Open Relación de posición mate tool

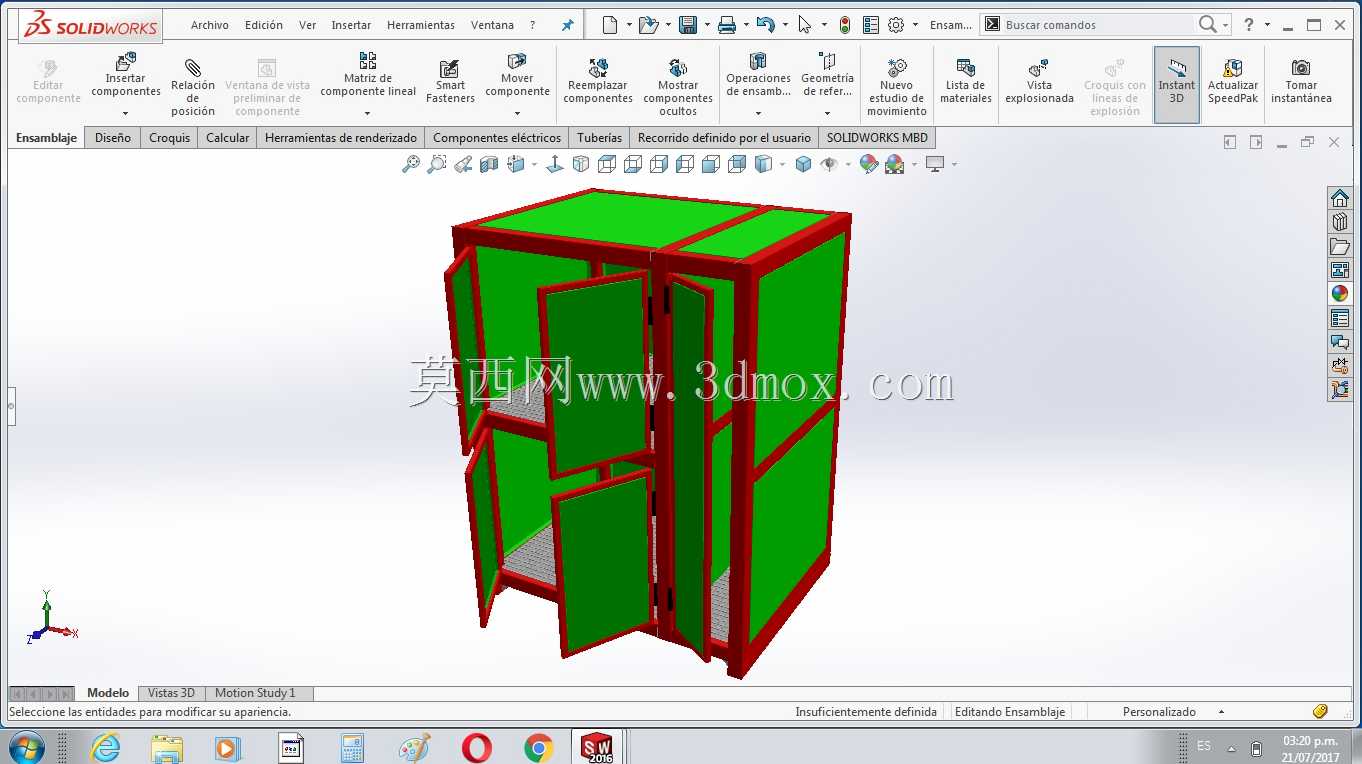(193, 86)
